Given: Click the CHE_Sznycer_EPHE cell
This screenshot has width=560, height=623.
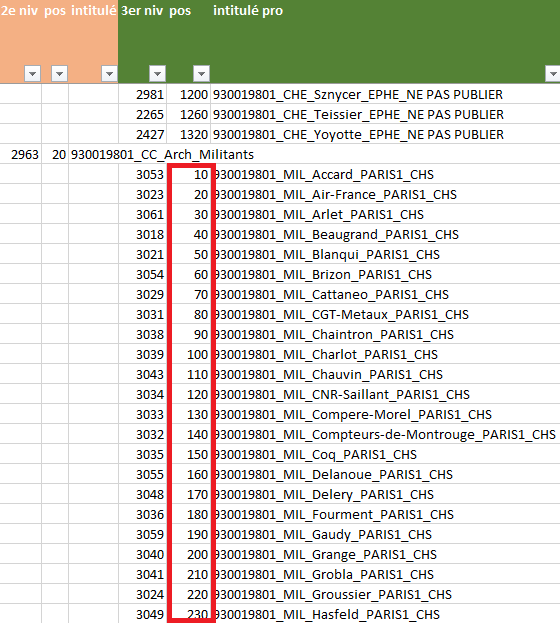Looking at the screenshot, I should click(385, 95).
